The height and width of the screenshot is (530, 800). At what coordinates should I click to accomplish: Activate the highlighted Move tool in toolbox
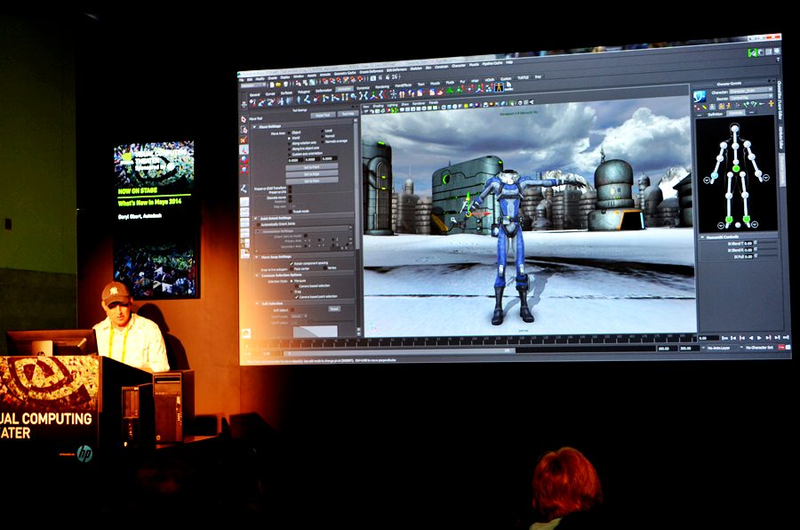(244, 149)
